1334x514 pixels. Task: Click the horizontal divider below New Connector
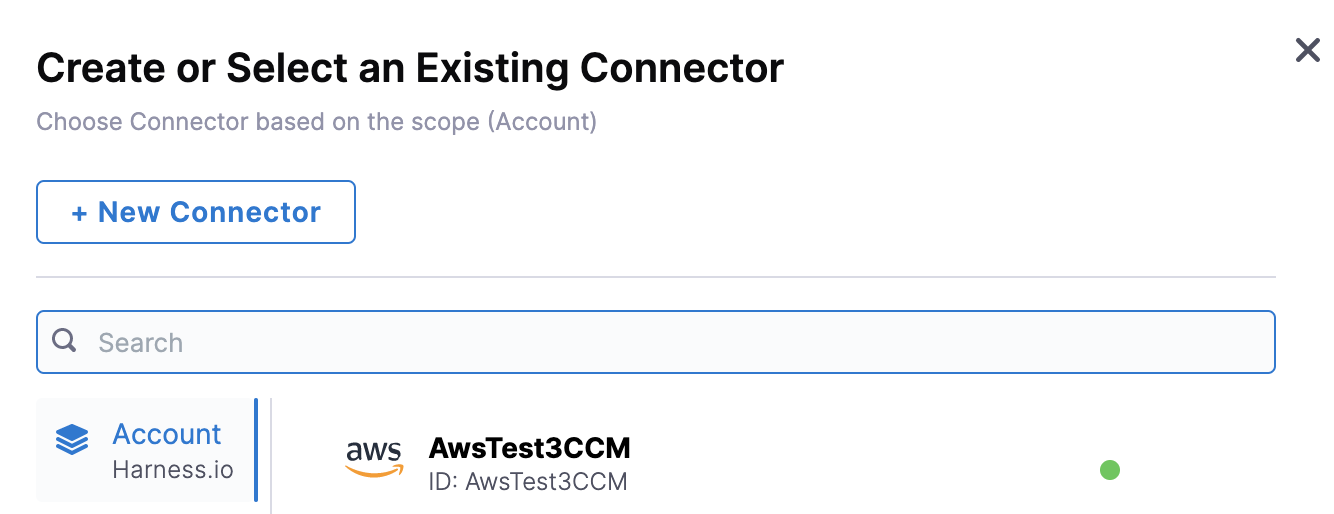(x=656, y=276)
